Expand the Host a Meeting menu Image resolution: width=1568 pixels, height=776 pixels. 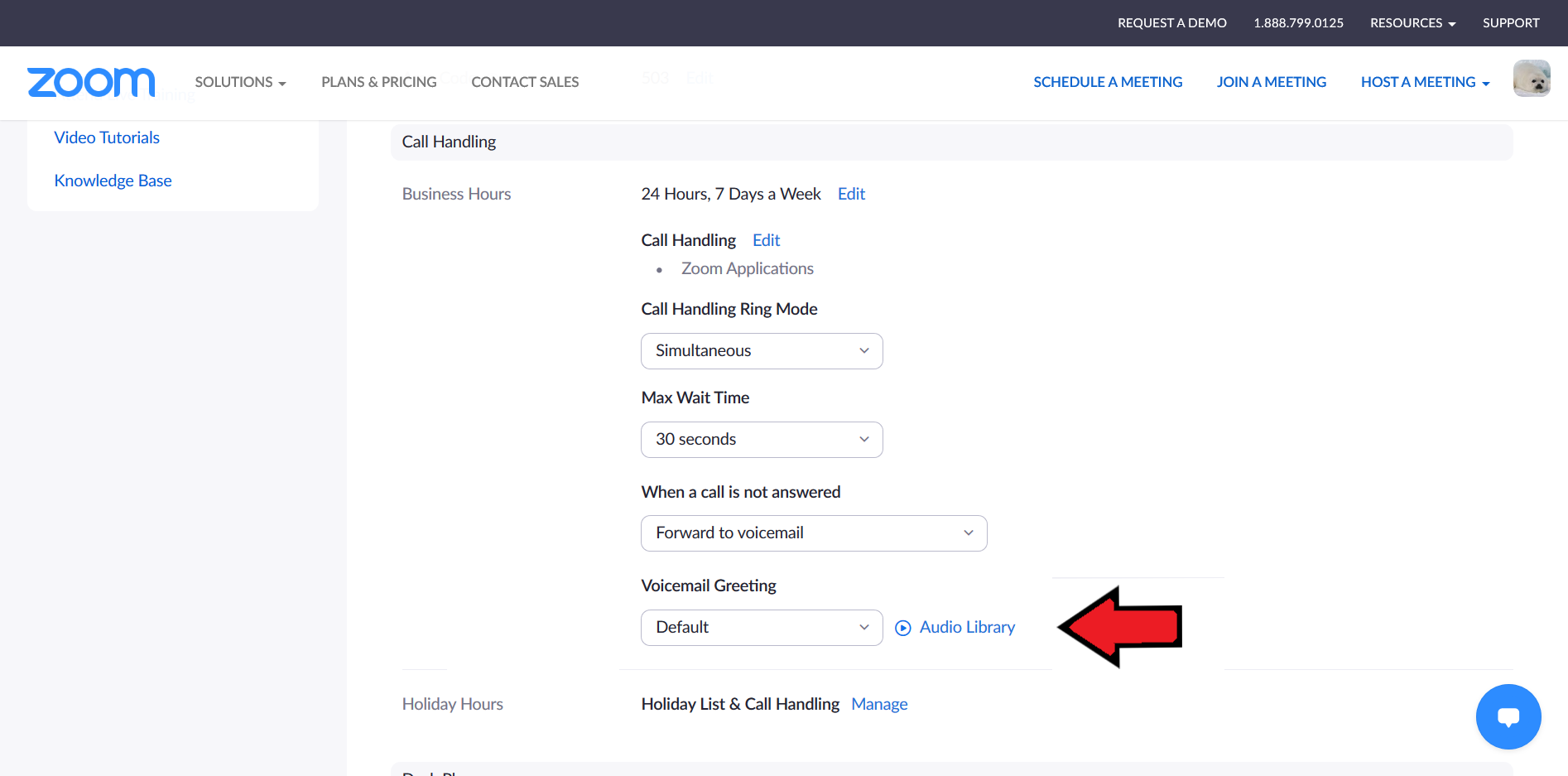pyautogui.click(x=1424, y=82)
